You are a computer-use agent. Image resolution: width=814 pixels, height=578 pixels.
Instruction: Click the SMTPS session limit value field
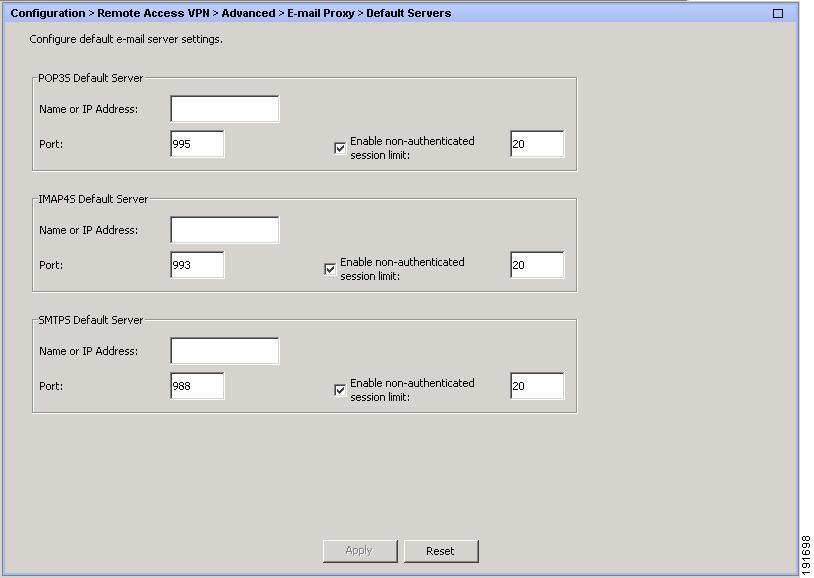coord(537,386)
